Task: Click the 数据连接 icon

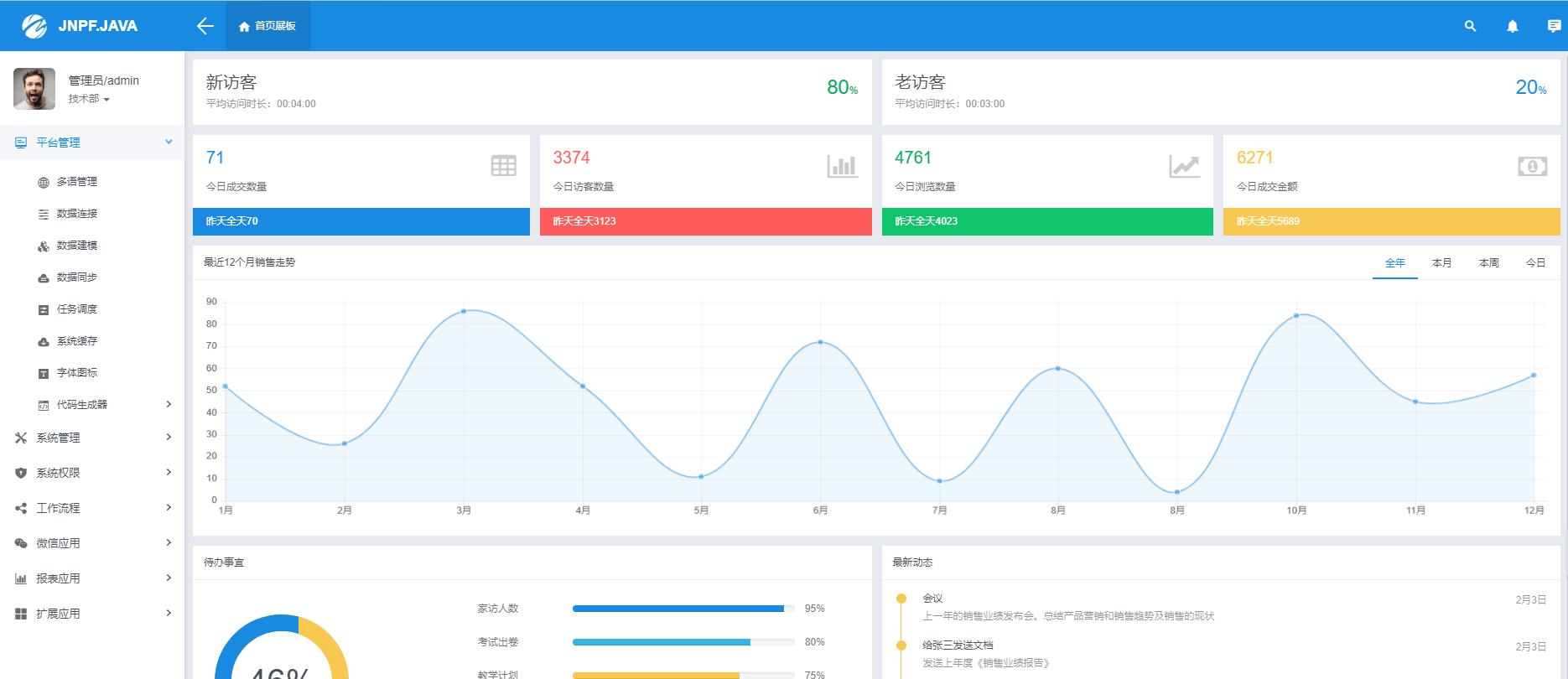Action: 44,214
